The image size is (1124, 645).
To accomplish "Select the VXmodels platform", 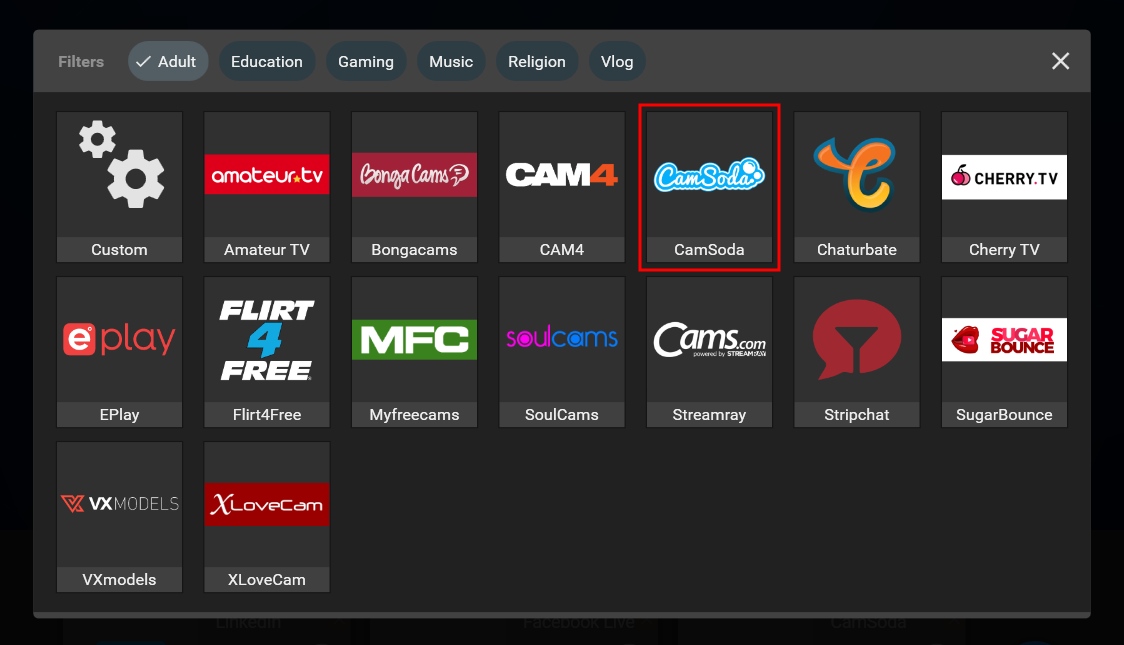I will pos(119,516).
